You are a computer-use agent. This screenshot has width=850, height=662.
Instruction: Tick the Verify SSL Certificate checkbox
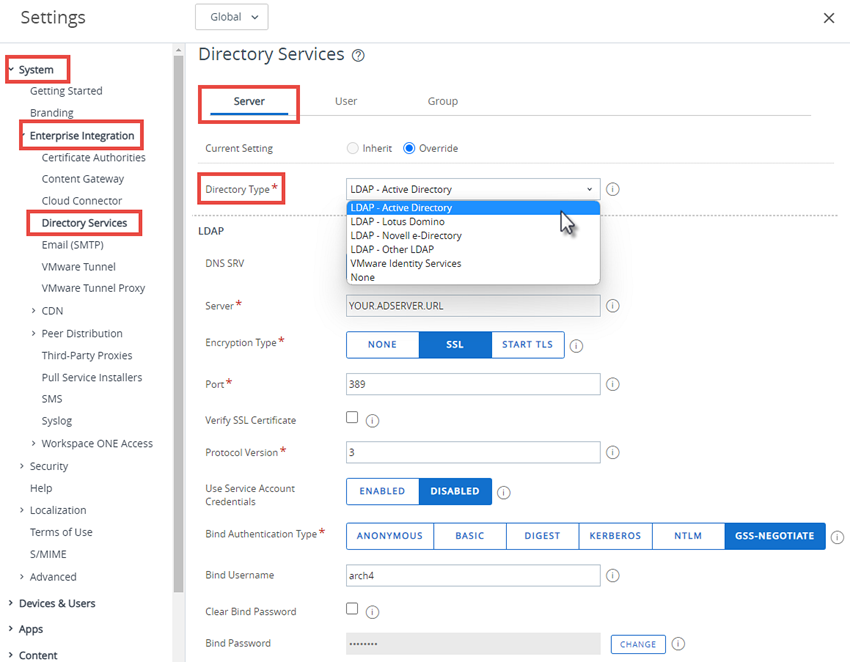point(352,417)
